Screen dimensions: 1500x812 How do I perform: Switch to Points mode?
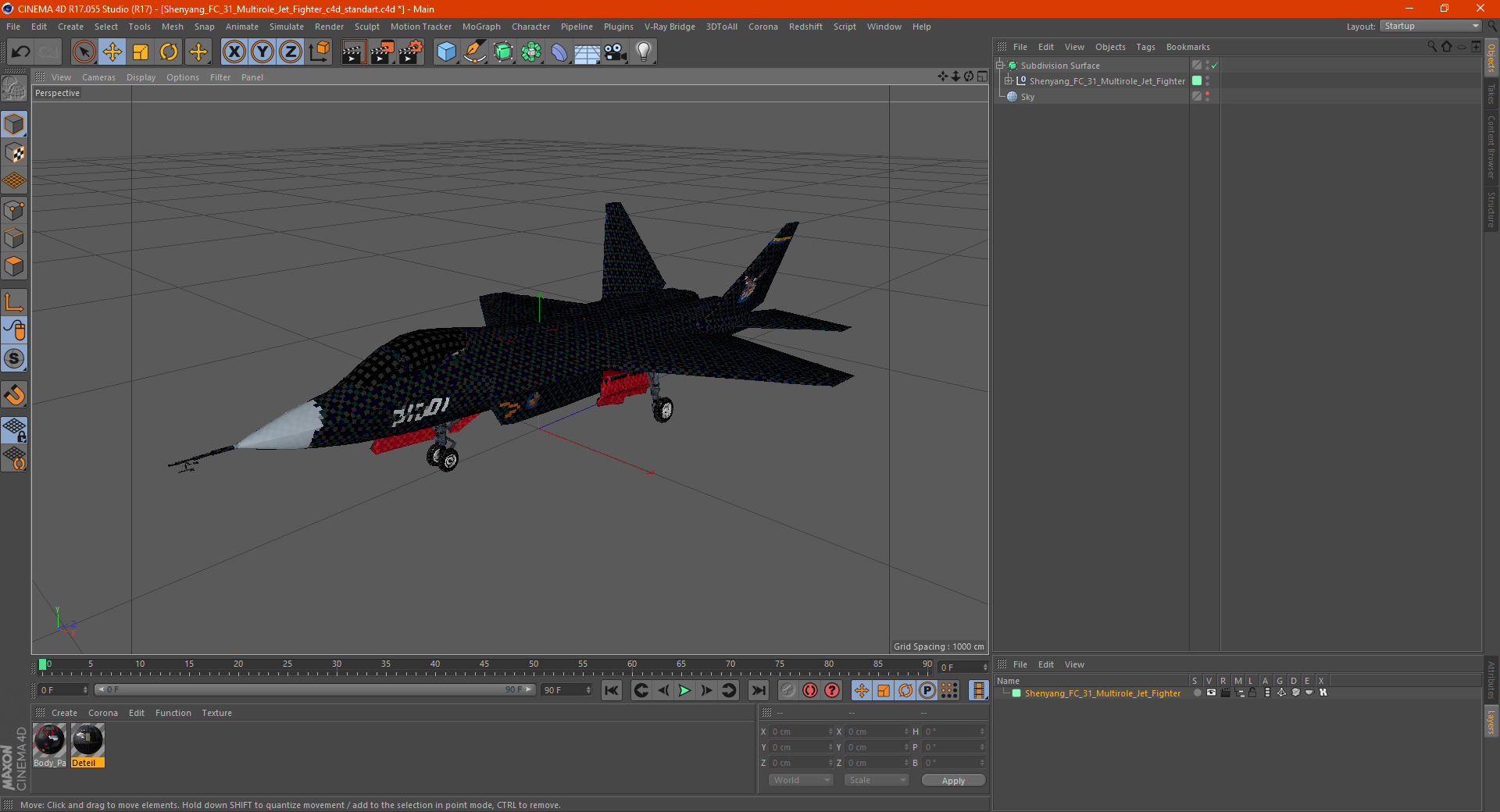(14, 210)
